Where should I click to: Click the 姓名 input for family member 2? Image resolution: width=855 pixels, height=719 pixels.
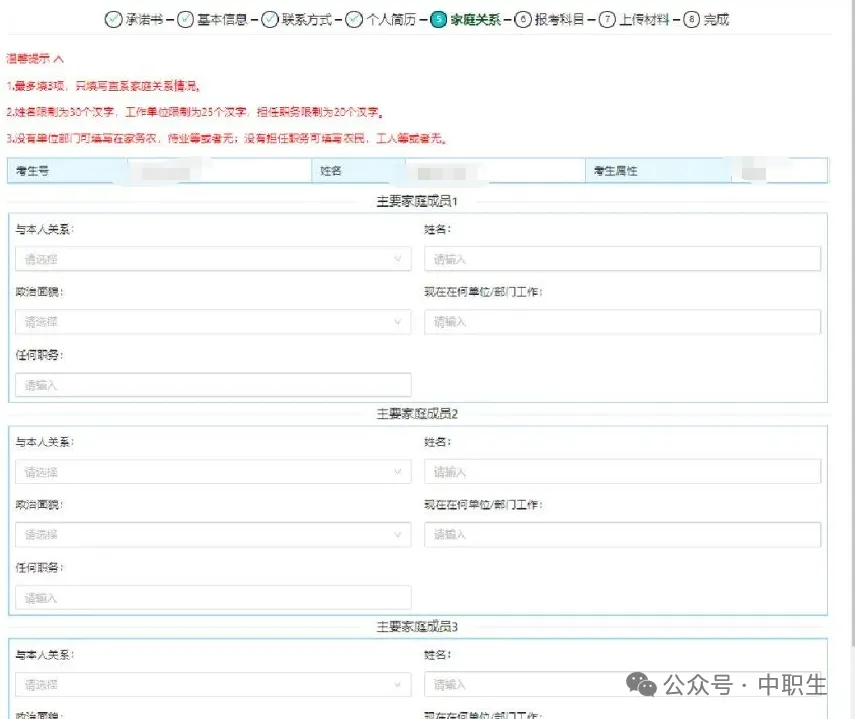click(x=622, y=472)
